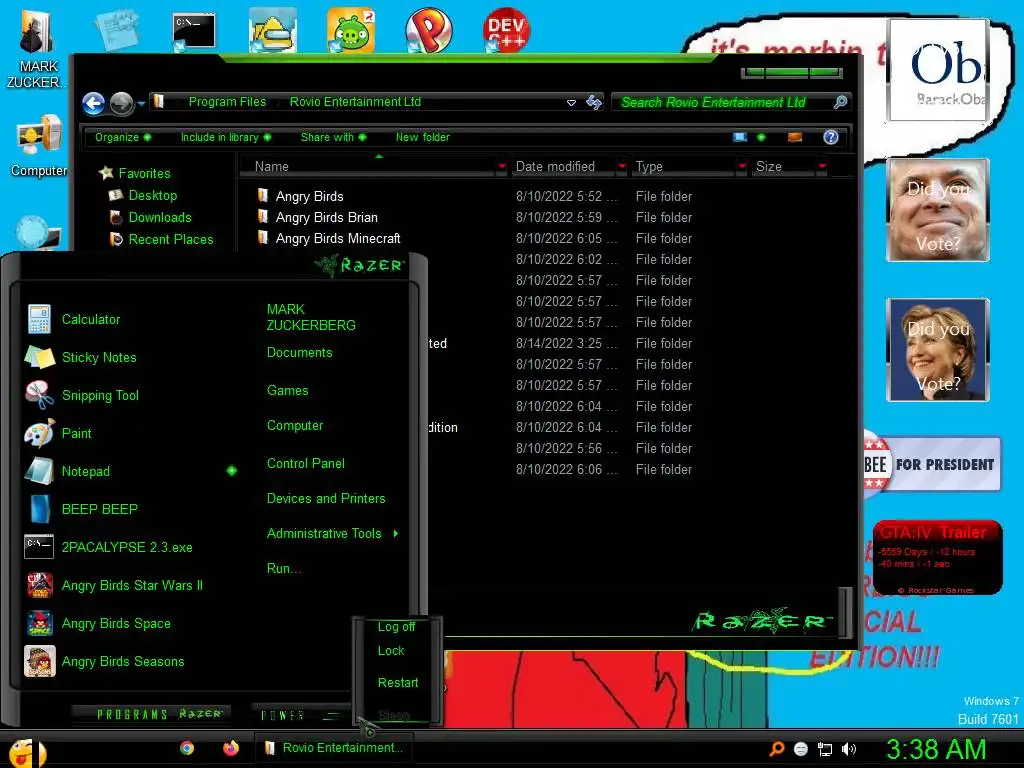
Task: Open the Share with dropdown
Action: click(x=333, y=137)
